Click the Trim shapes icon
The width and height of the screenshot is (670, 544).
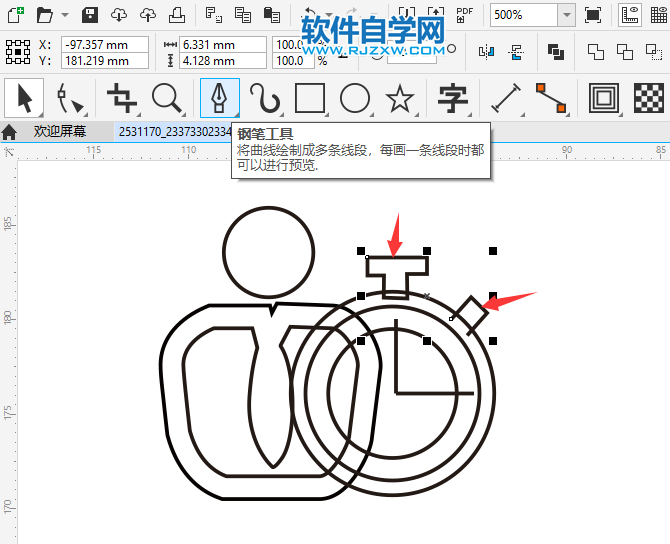tap(625, 52)
